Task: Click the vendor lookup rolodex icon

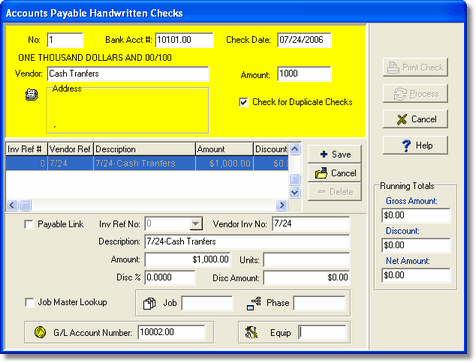Action: pyautogui.click(x=31, y=95)
